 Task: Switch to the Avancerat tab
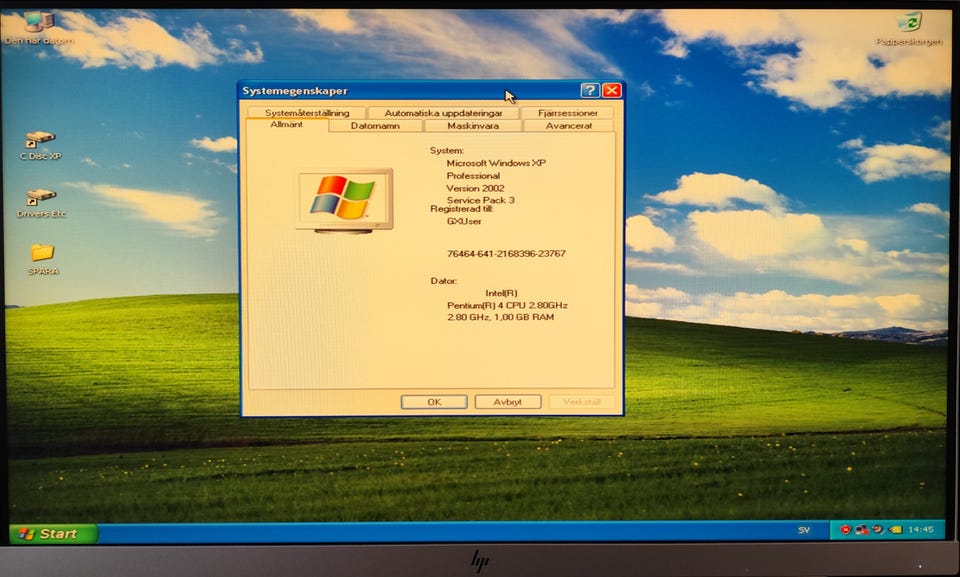click(569, 126)
